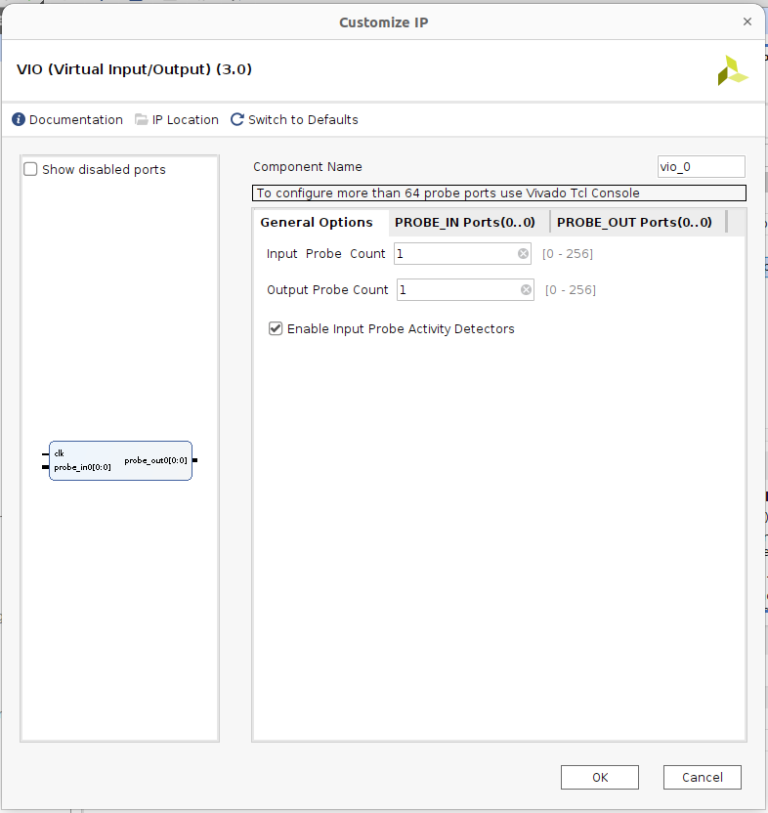The height and width of the screenshot is (813, 768).
Task: Click the Component Name field vio_0
Action: (x=700, y=167)
